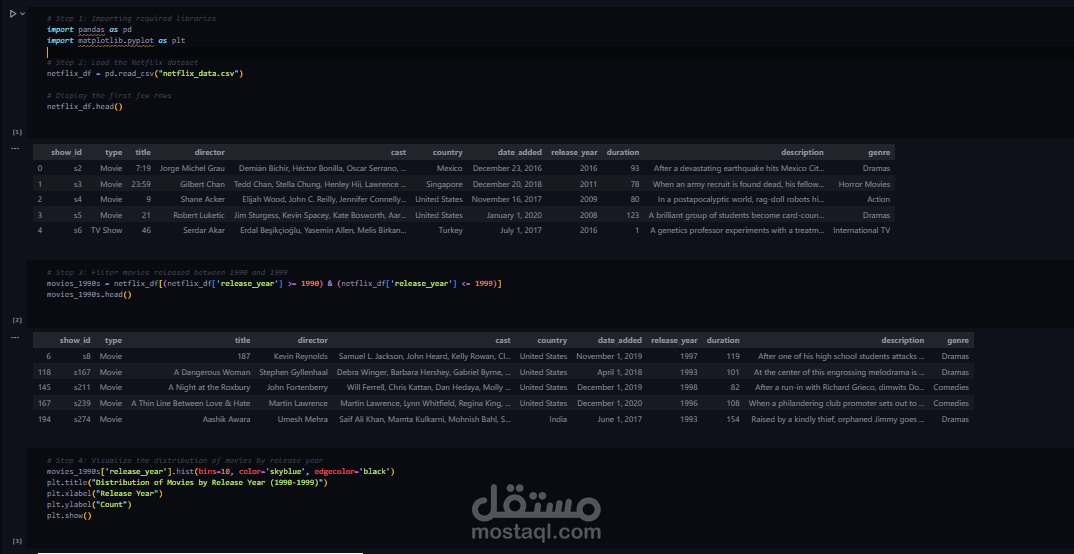Click 'Will Ferrell, Chris Kattan' cast cell

click(429, 388)
